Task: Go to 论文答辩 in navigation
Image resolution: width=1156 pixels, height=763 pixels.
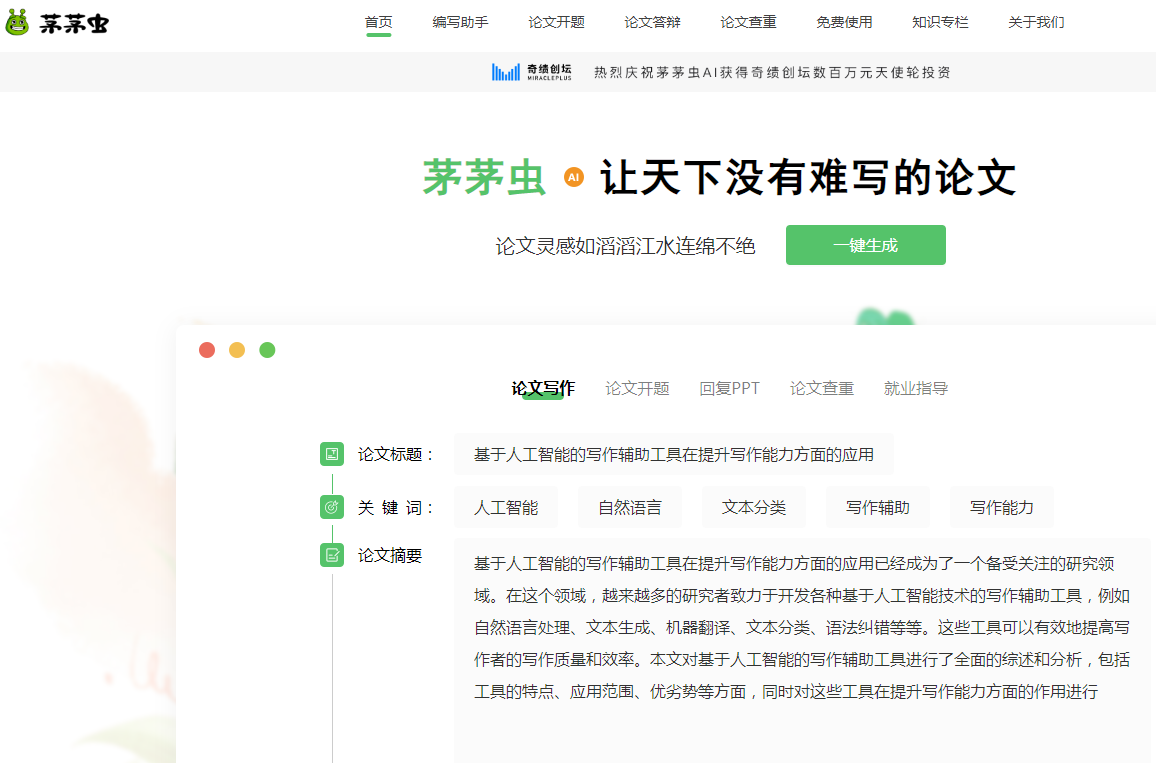Action: tap(652, 22)
